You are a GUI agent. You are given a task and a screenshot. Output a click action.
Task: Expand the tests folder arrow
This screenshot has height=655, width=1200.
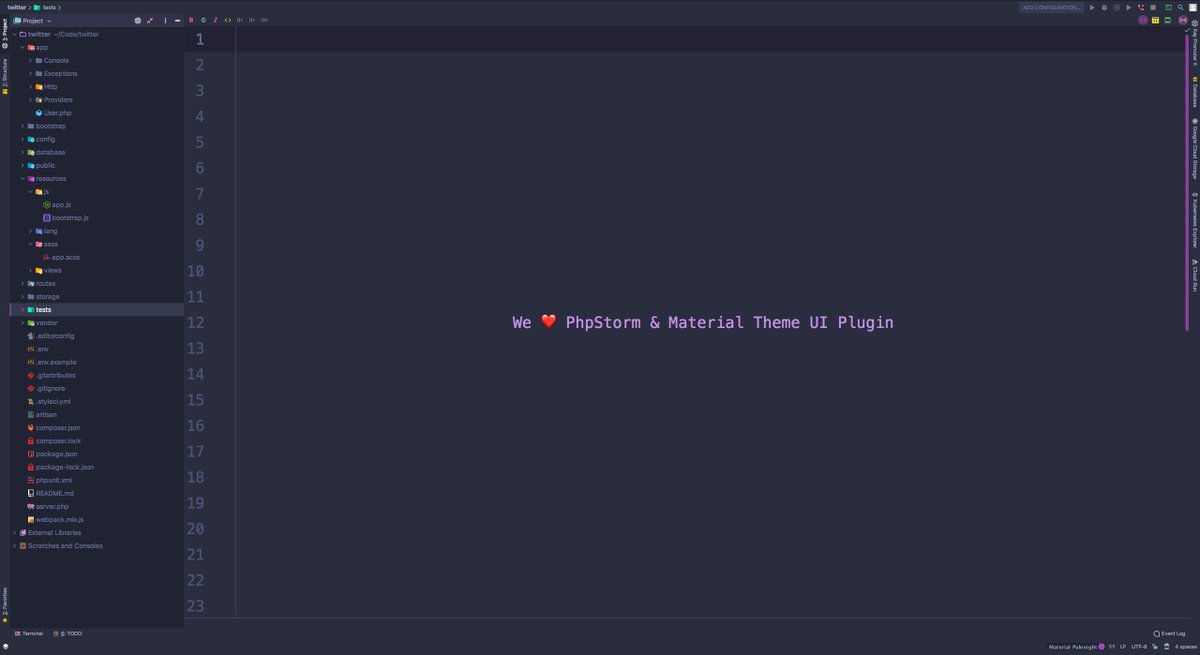coord(22,310)
